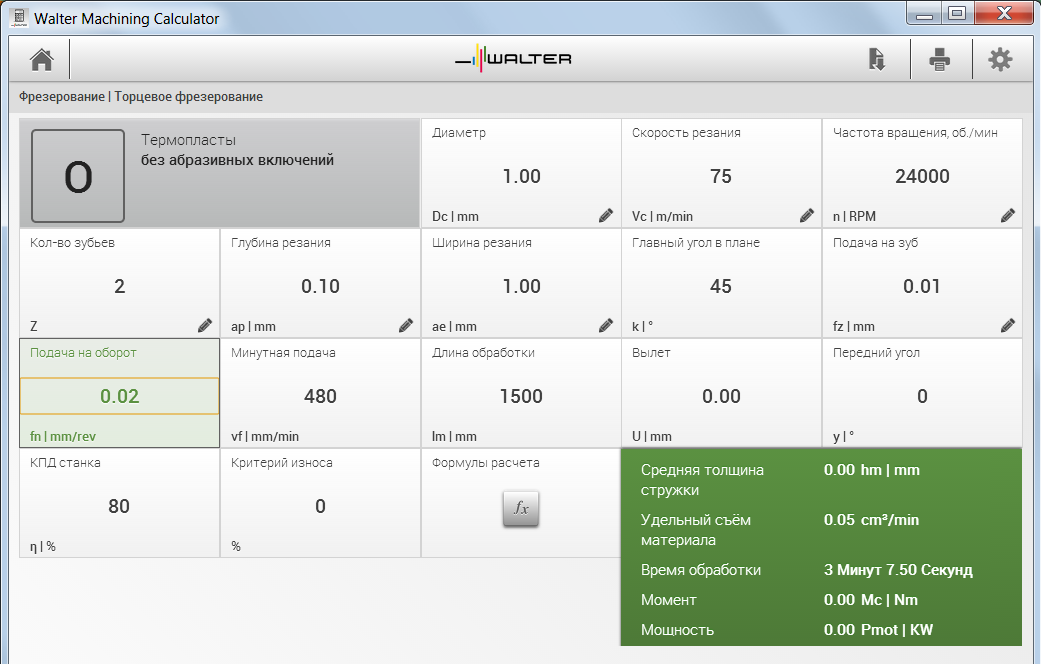Image resolution: width=1041 pixels, height=664 pixels.
Task: Click the Вылет value 0.00
Action: [721, 396]
